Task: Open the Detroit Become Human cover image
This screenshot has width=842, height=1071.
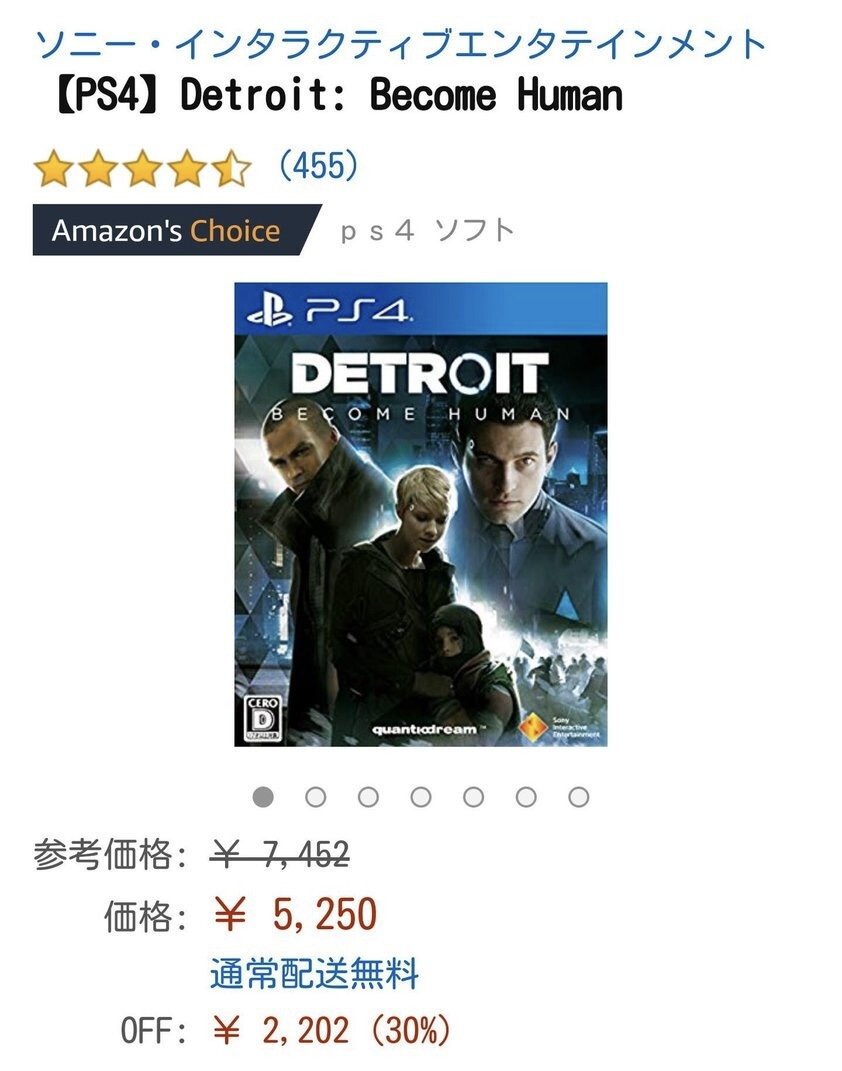Action: 421,514
